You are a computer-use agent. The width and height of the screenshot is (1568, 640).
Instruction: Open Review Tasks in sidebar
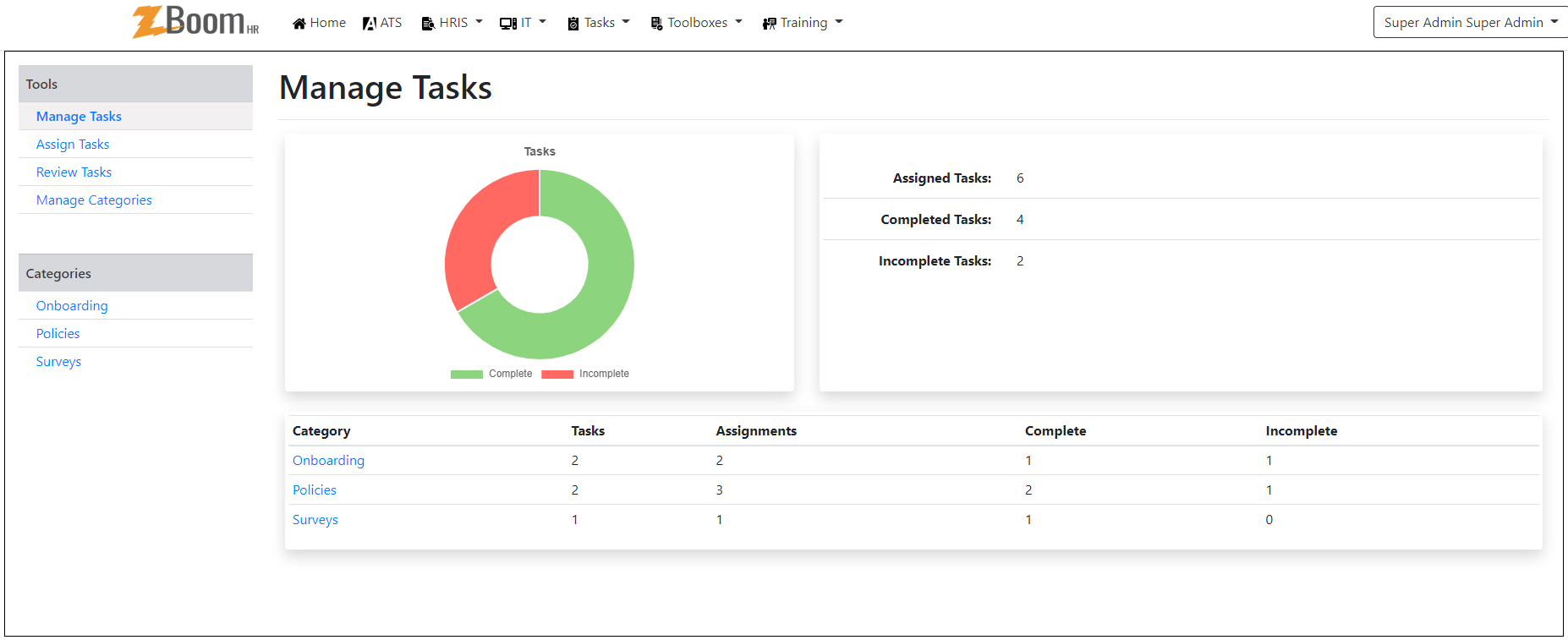click(74, 172)
